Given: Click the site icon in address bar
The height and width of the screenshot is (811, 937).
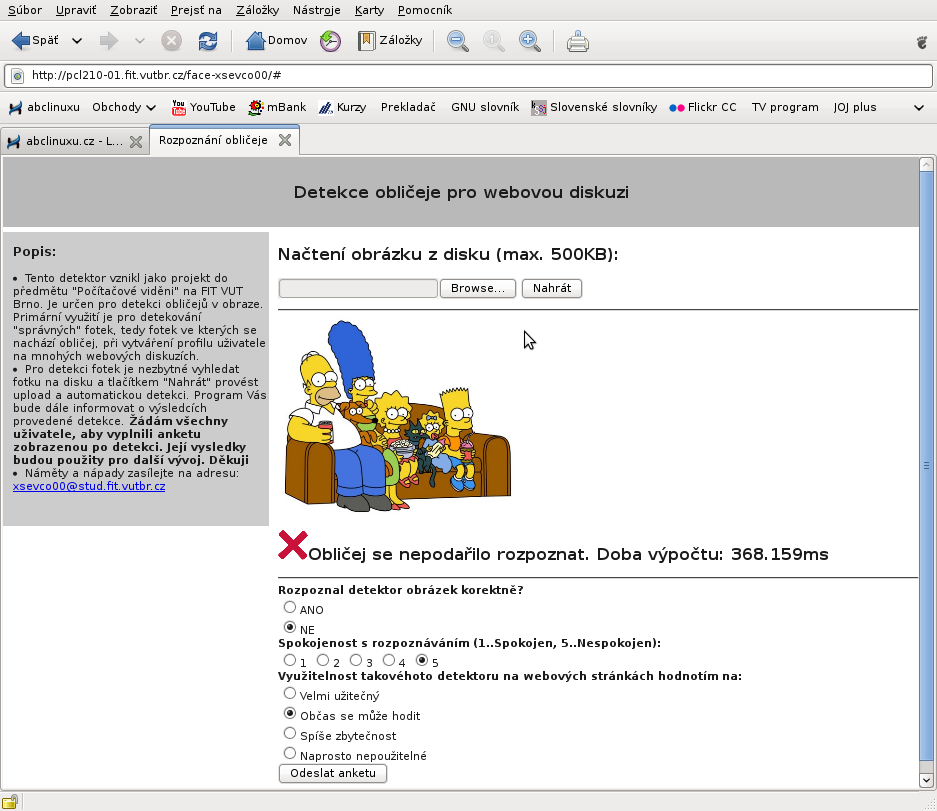Looking at the screenshot, I should tap(18, 75).
